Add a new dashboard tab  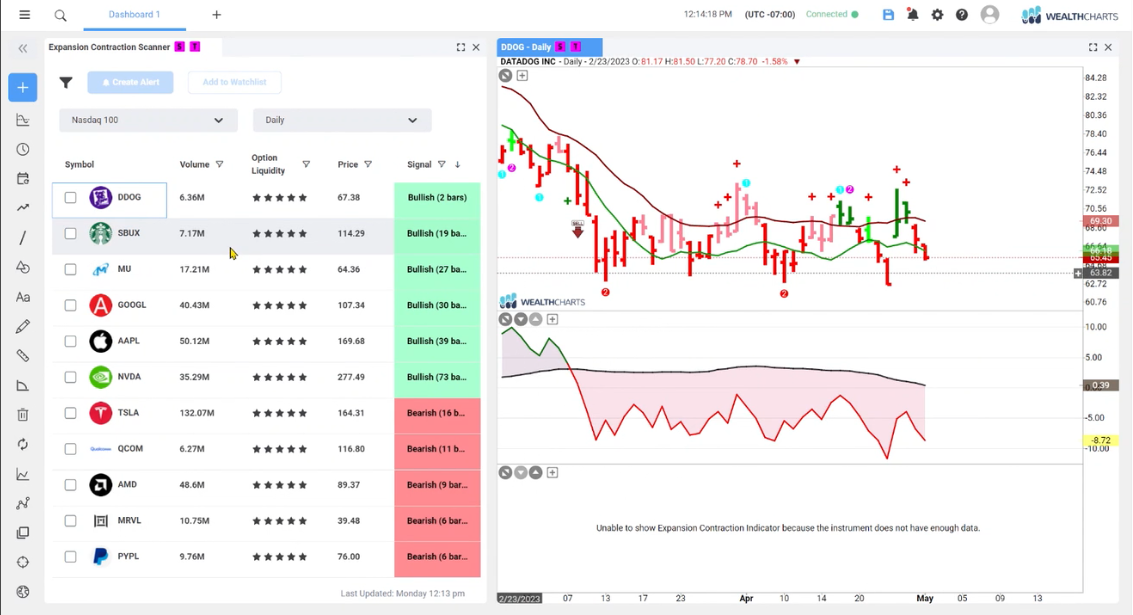[216, 14]
